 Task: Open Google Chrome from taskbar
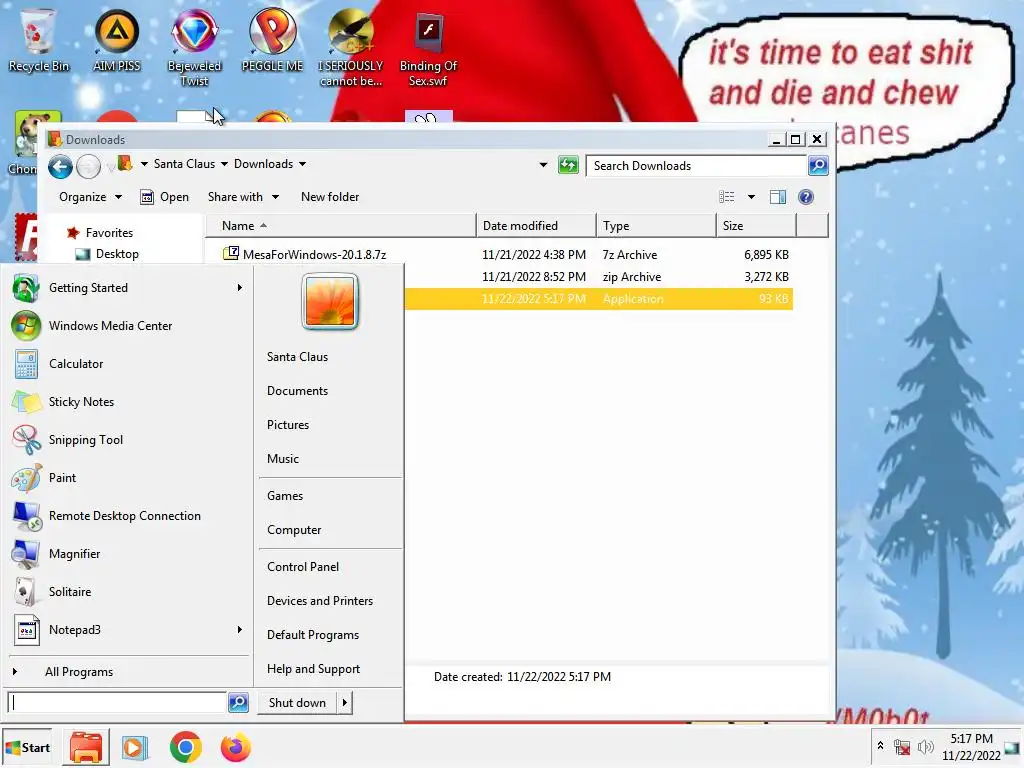click(x=185, y=748)
